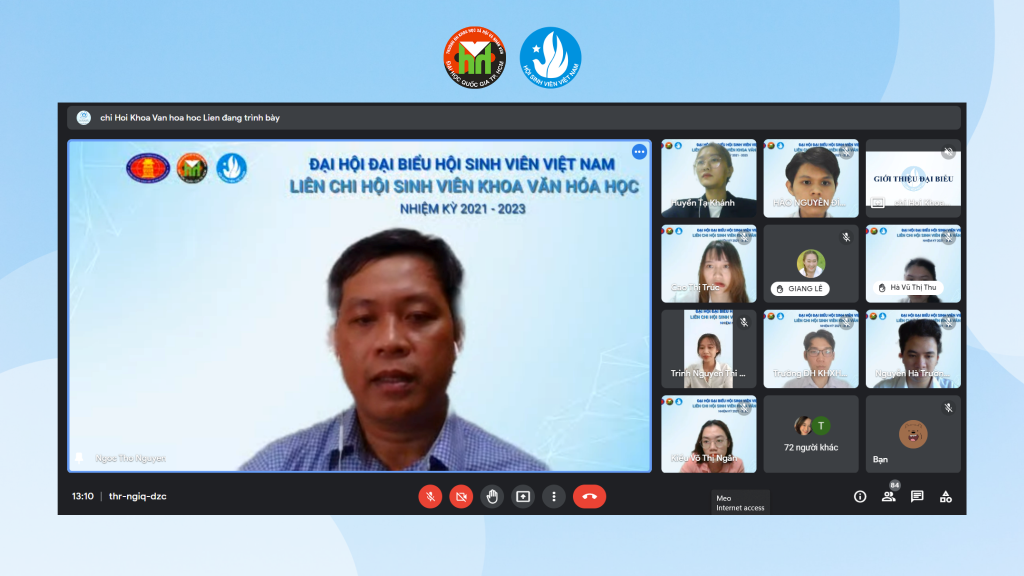Click the GIANG LÊ avatar photo
Image resolution: width=1024 pixels, height=576 pixels.
pos(810,263)
